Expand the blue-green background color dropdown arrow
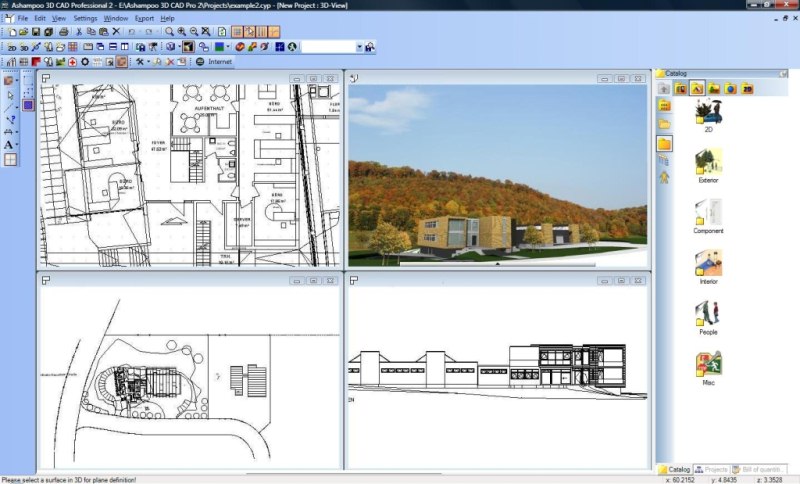Image resolution: width=800 pixels, height=484 pixels. pyautogui.click(x=228, y=47)
